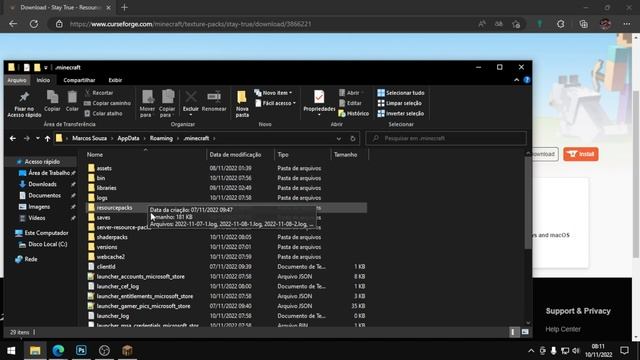The width and height of the screenshot is (640, 360).
Task: Open Photoshop from taskbar
Action: pos(81,350)
